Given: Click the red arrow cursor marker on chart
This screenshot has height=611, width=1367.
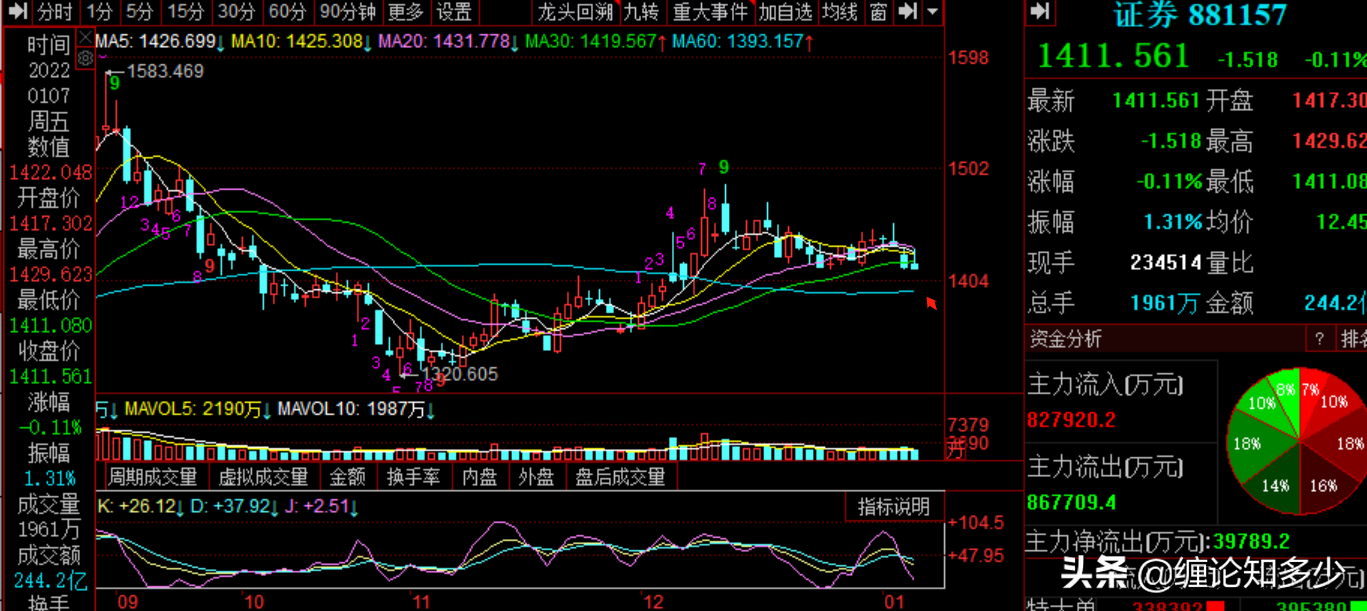Looking at the screenshot, I should point(931,303).
